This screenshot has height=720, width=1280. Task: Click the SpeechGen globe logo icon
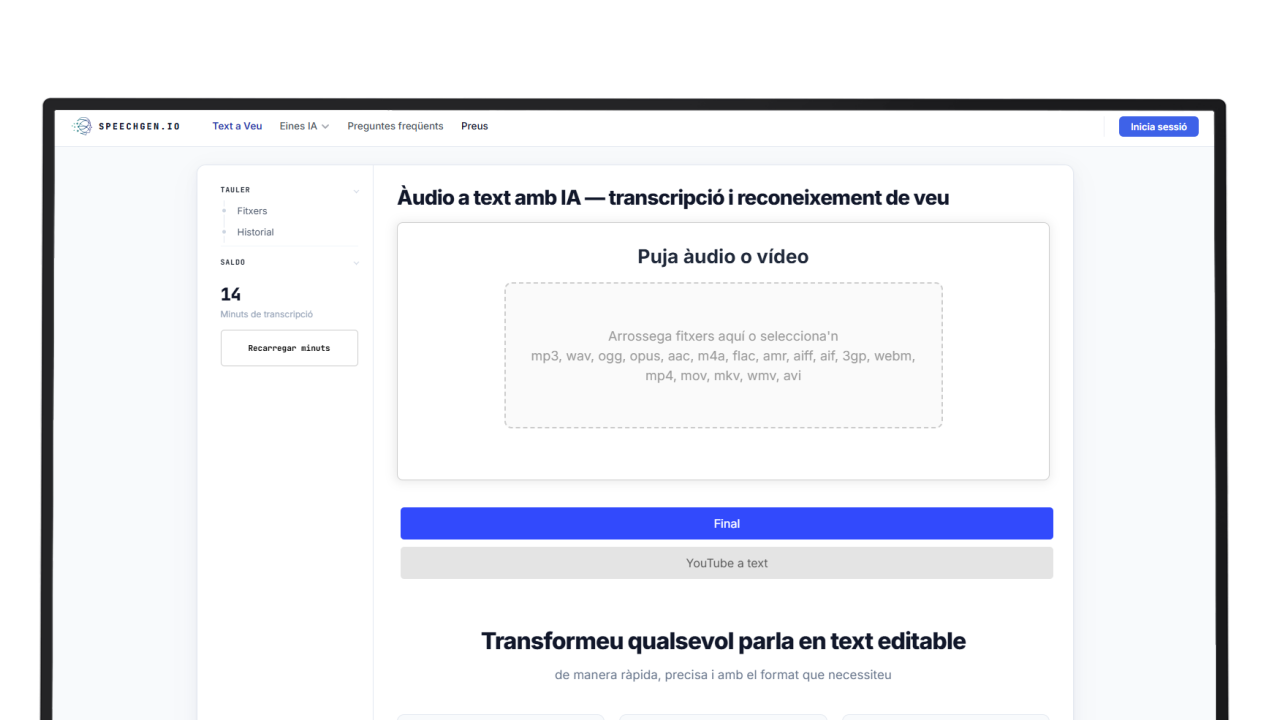pos(82,126)
